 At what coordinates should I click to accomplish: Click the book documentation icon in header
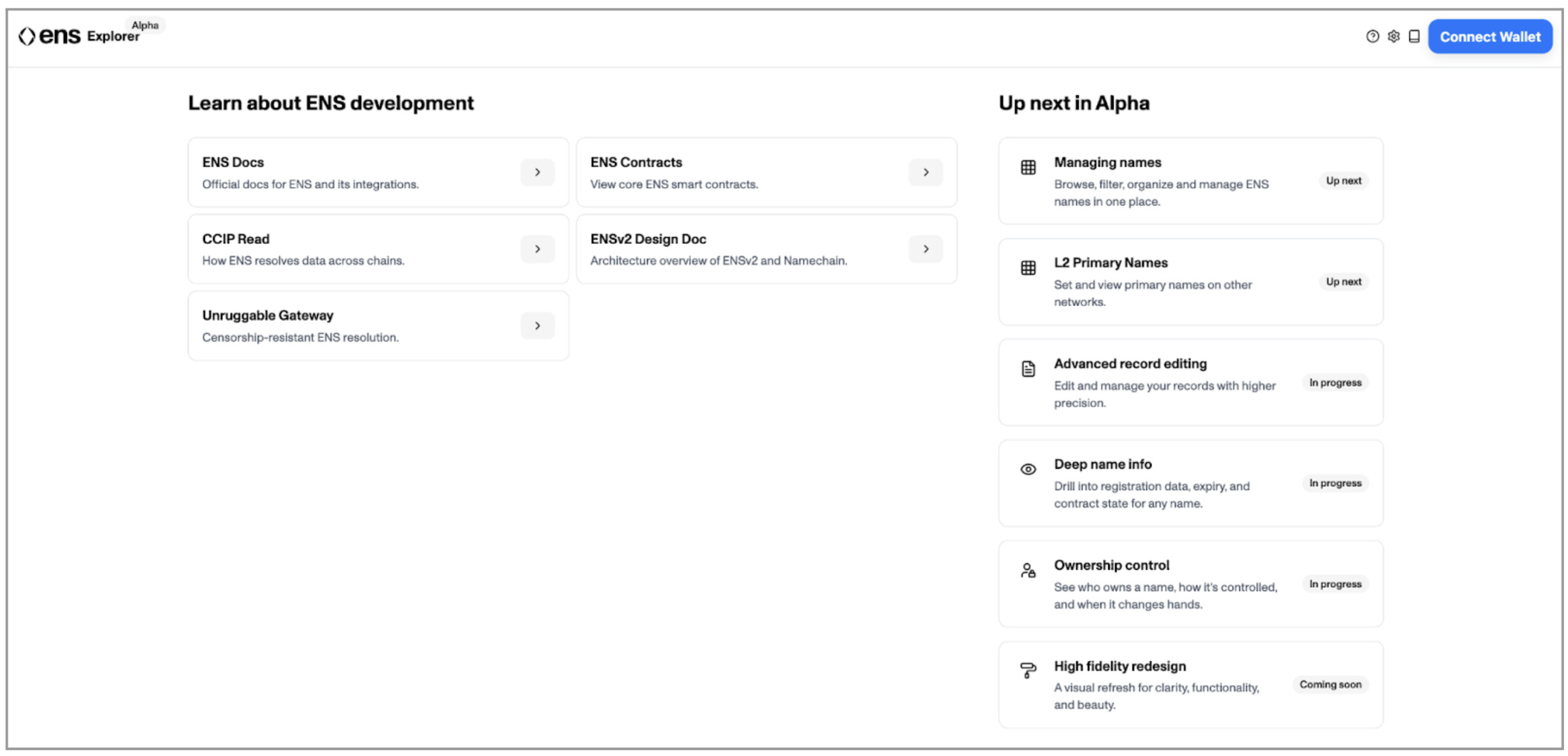1414,37
